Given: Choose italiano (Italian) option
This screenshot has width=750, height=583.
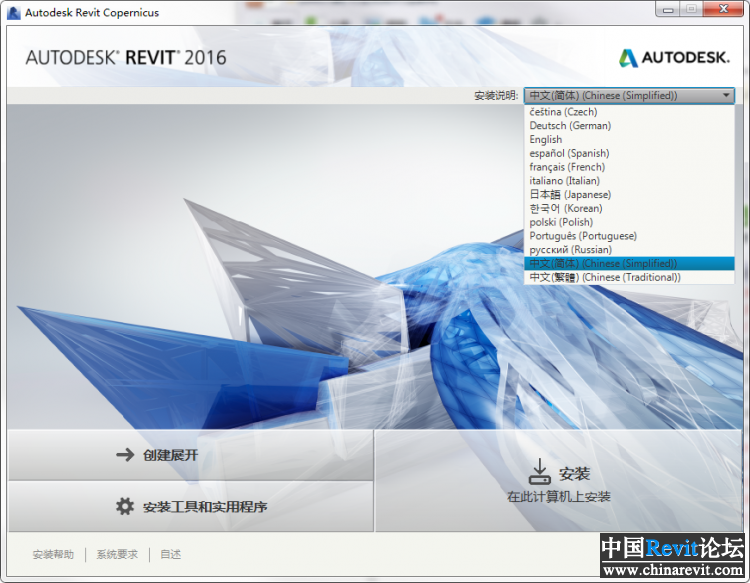Looking at the screenshot, I should click(629, 181).
